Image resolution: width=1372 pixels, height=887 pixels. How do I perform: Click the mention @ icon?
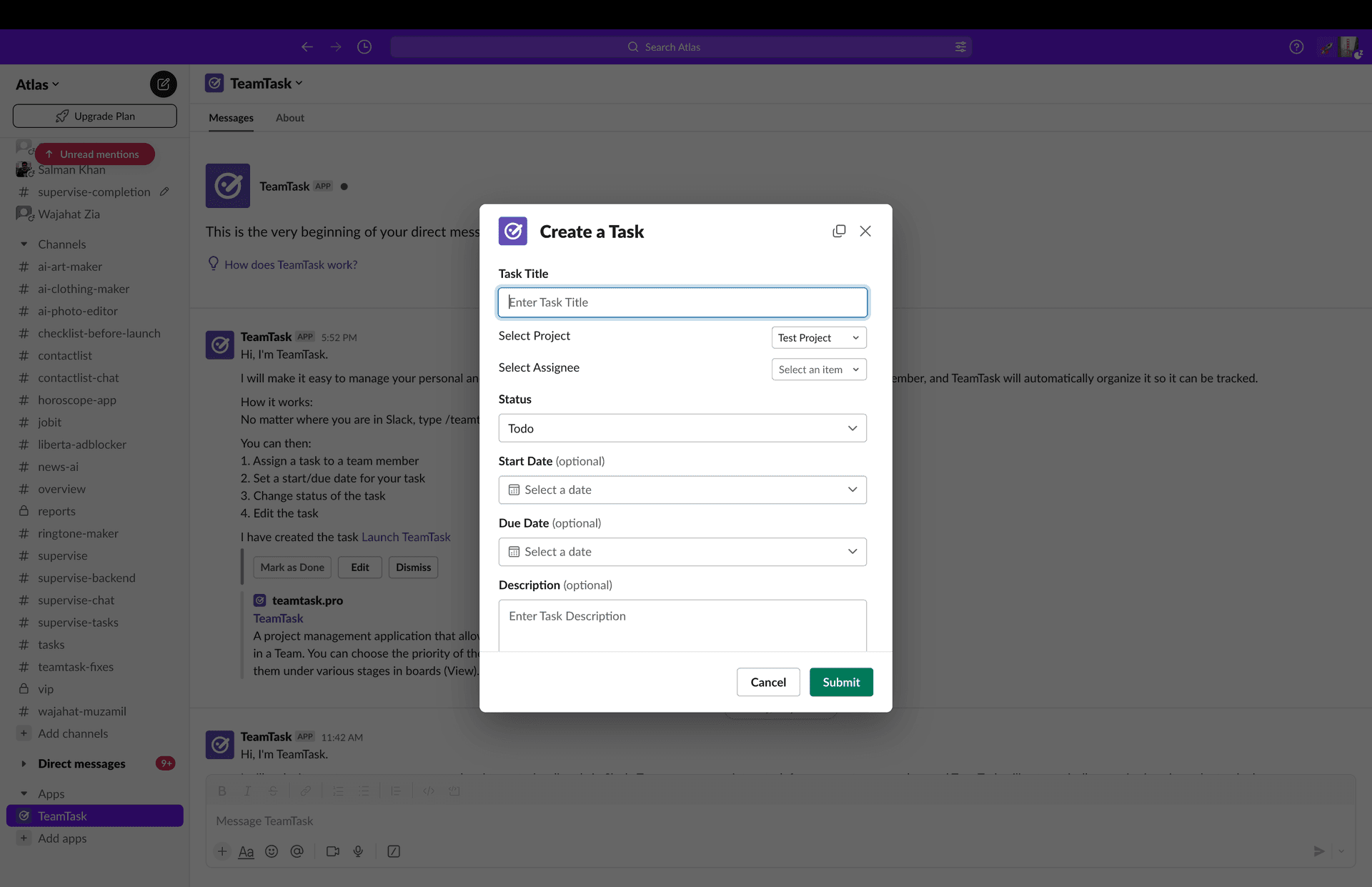297,851
